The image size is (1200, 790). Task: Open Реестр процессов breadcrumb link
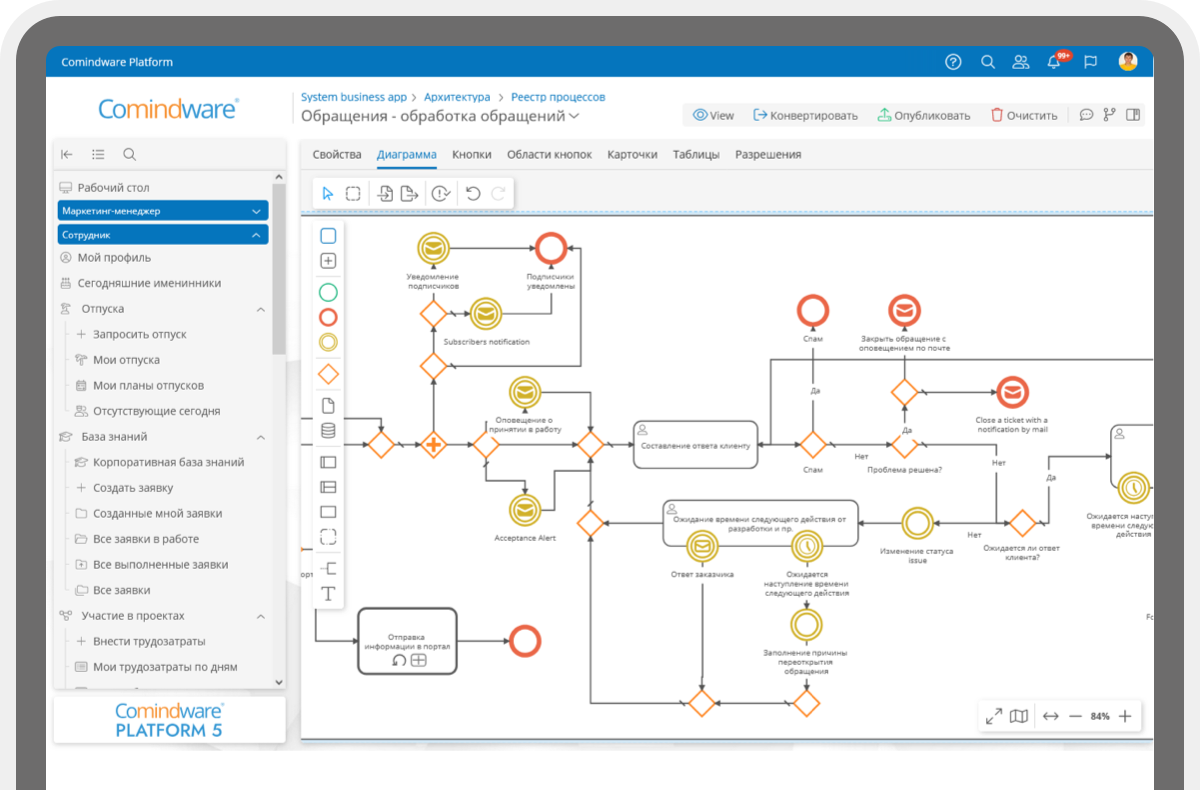pos(558,97)
